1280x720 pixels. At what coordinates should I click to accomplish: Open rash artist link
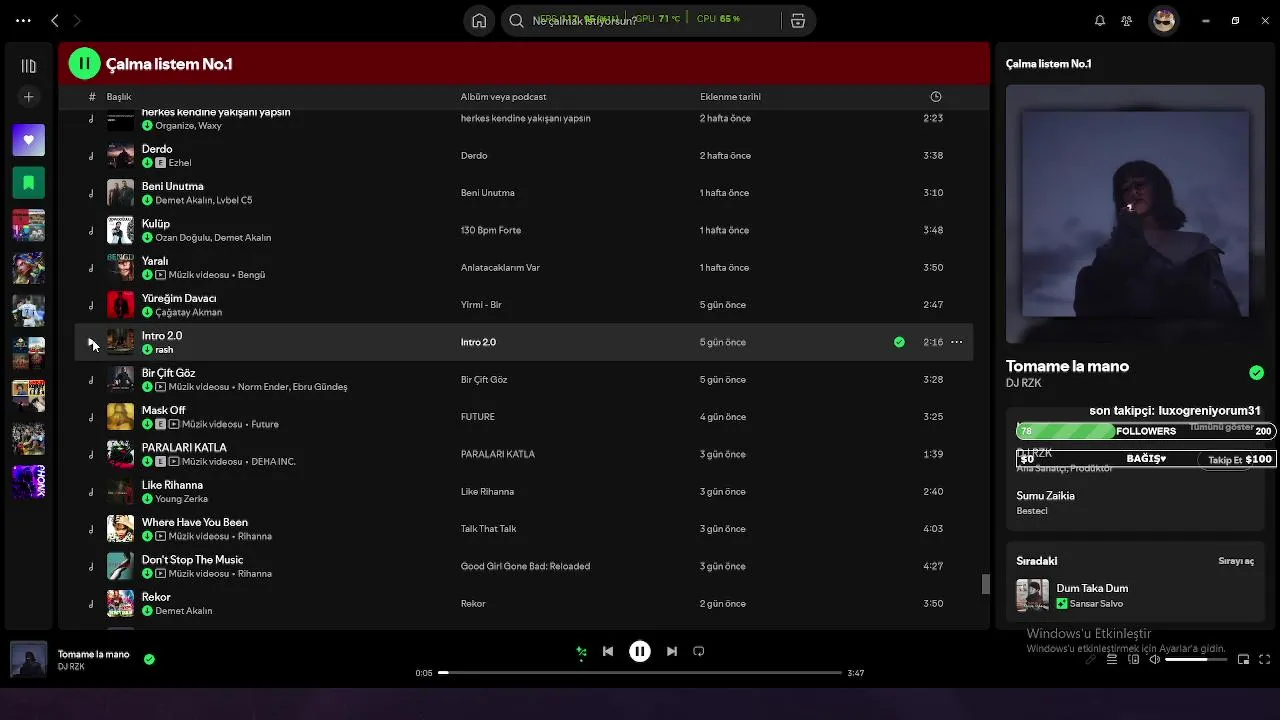tap(164, 350)
